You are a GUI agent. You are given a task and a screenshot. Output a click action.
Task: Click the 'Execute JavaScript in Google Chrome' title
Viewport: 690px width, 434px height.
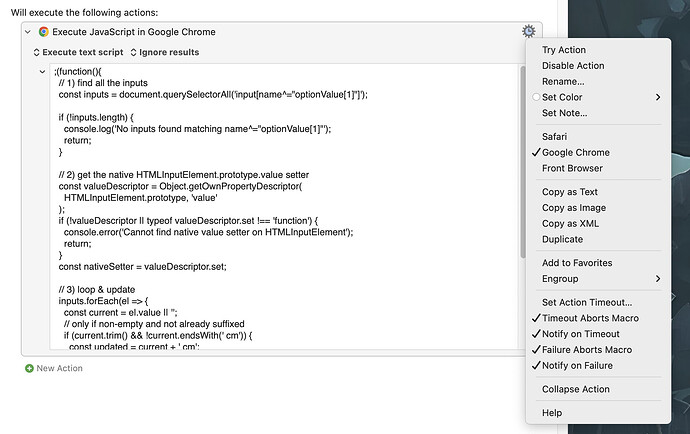click(x=134, y=32)
